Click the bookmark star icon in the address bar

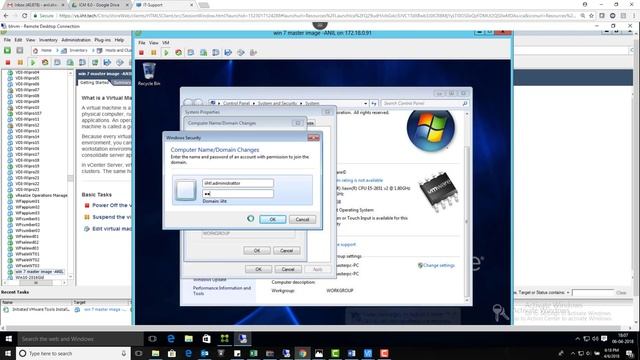pos(591,16)
